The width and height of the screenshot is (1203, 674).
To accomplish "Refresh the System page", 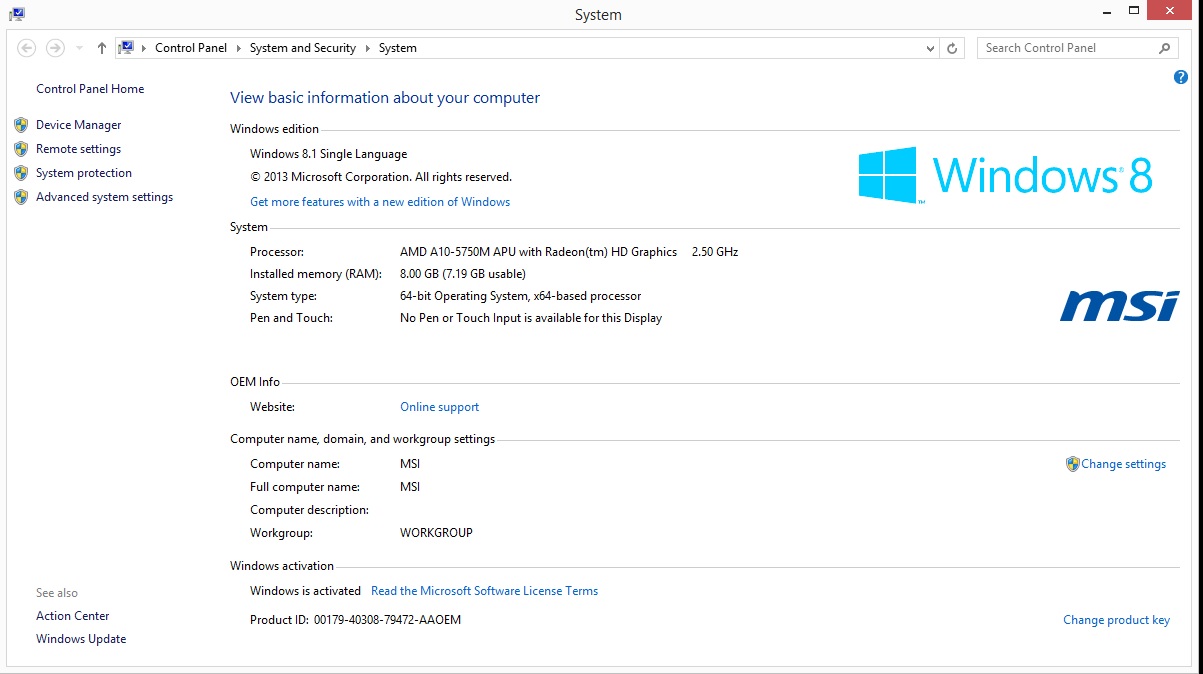I will click(x=953, y=48).
